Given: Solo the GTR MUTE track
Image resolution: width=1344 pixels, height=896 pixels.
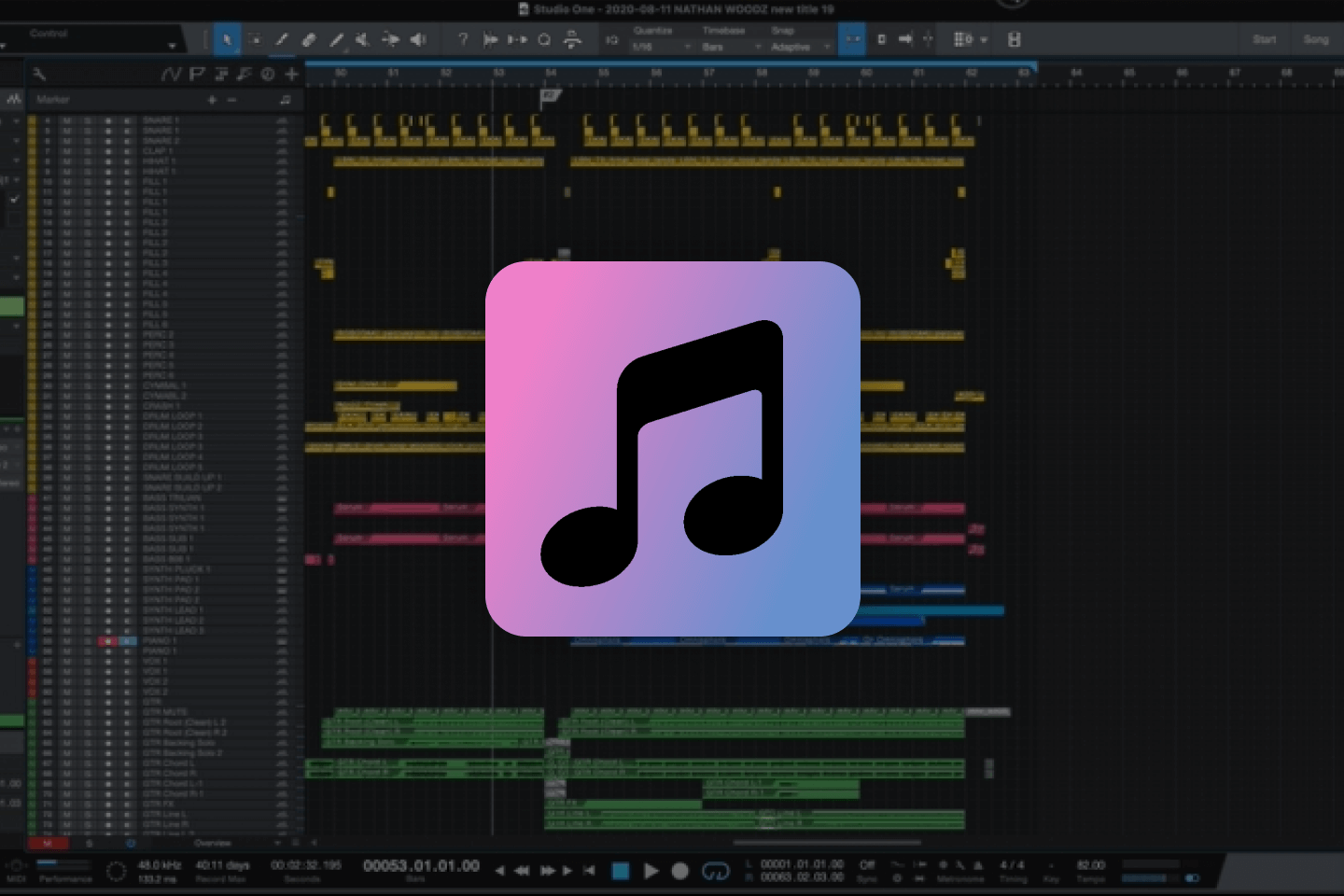Looking at the screenshot, I should [88, 712].
